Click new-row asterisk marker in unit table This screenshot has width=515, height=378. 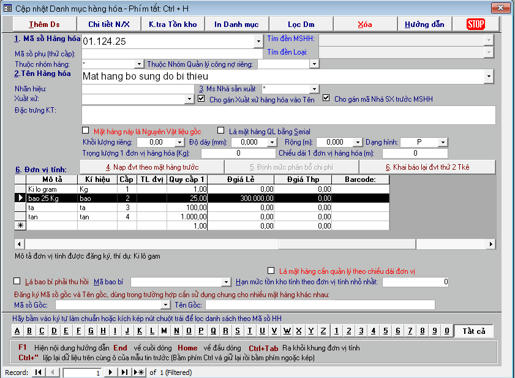[20, 226]
